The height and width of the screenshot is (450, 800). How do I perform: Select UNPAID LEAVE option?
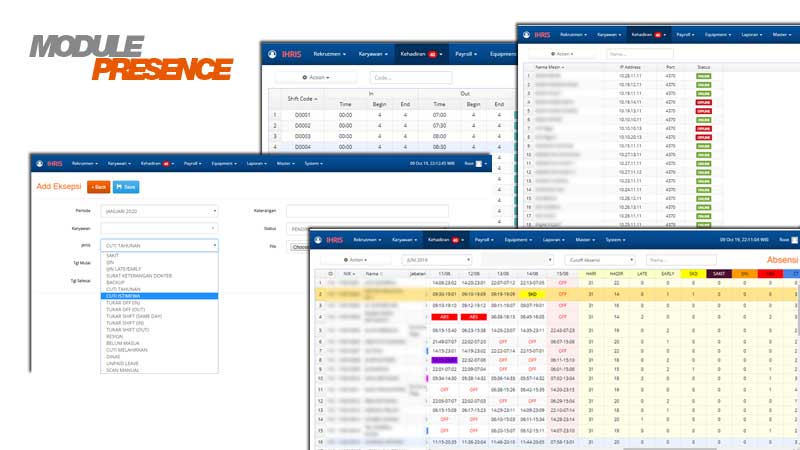(x=159, y=363)
